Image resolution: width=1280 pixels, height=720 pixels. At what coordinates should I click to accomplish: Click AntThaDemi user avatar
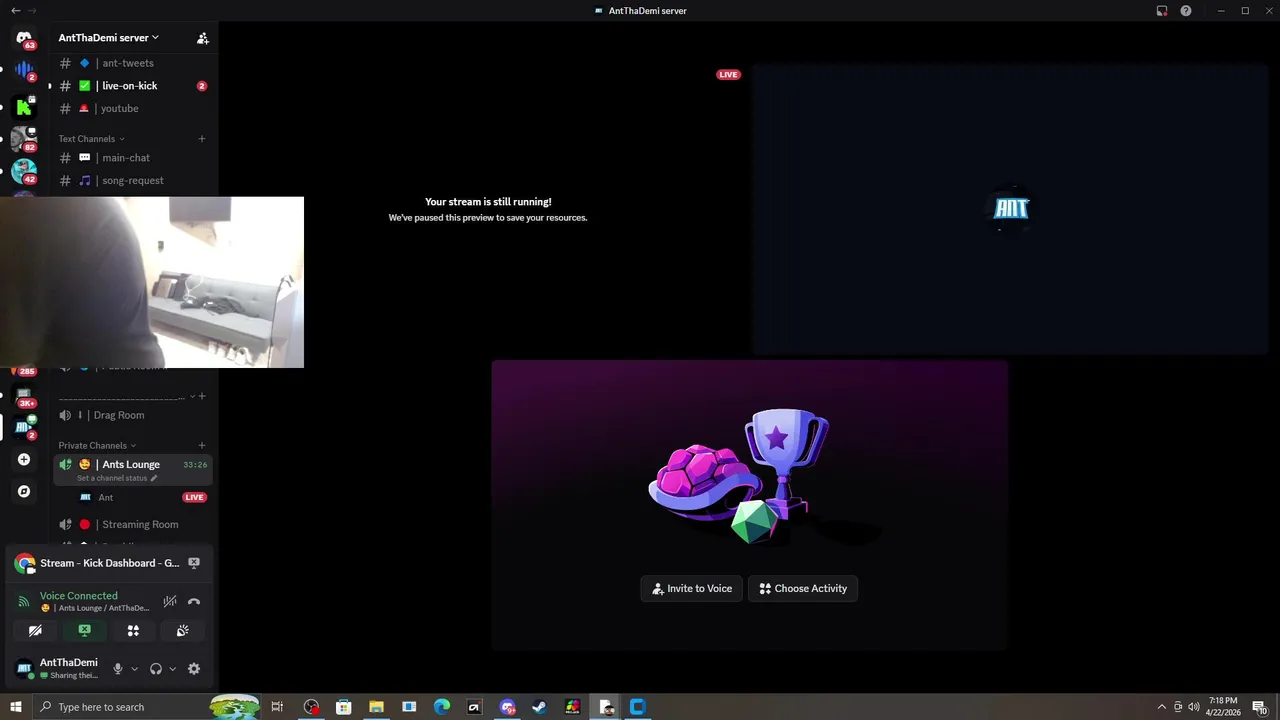pos(24,668)
